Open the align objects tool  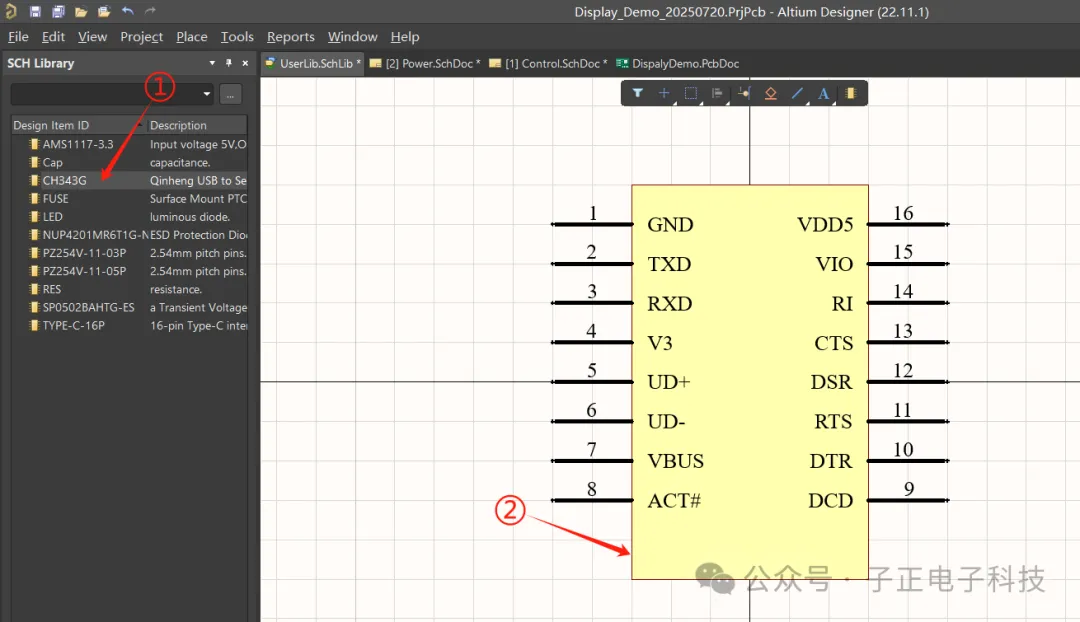717,93
